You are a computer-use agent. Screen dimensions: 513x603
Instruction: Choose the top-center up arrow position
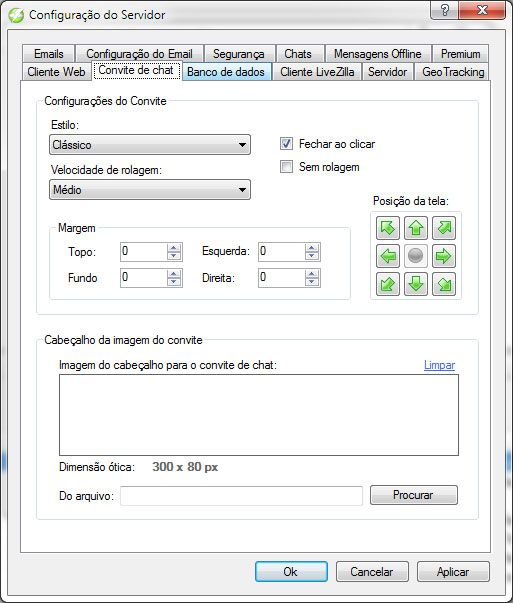(x=416, y=228)
